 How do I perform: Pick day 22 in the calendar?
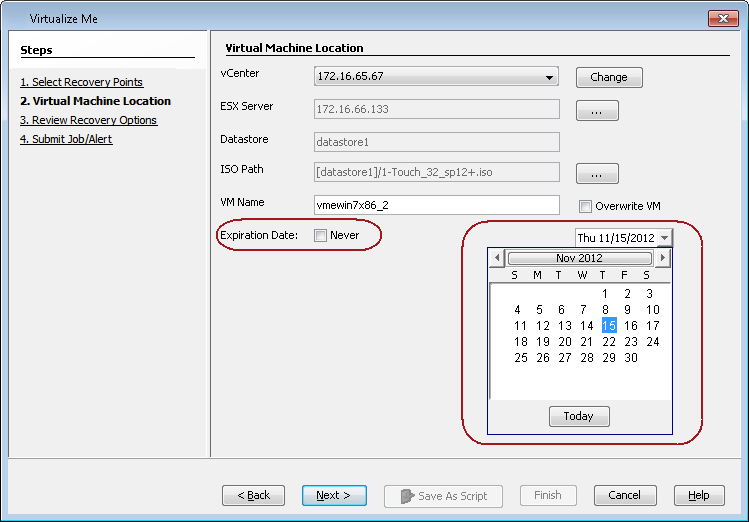click(x=608, y=342)
